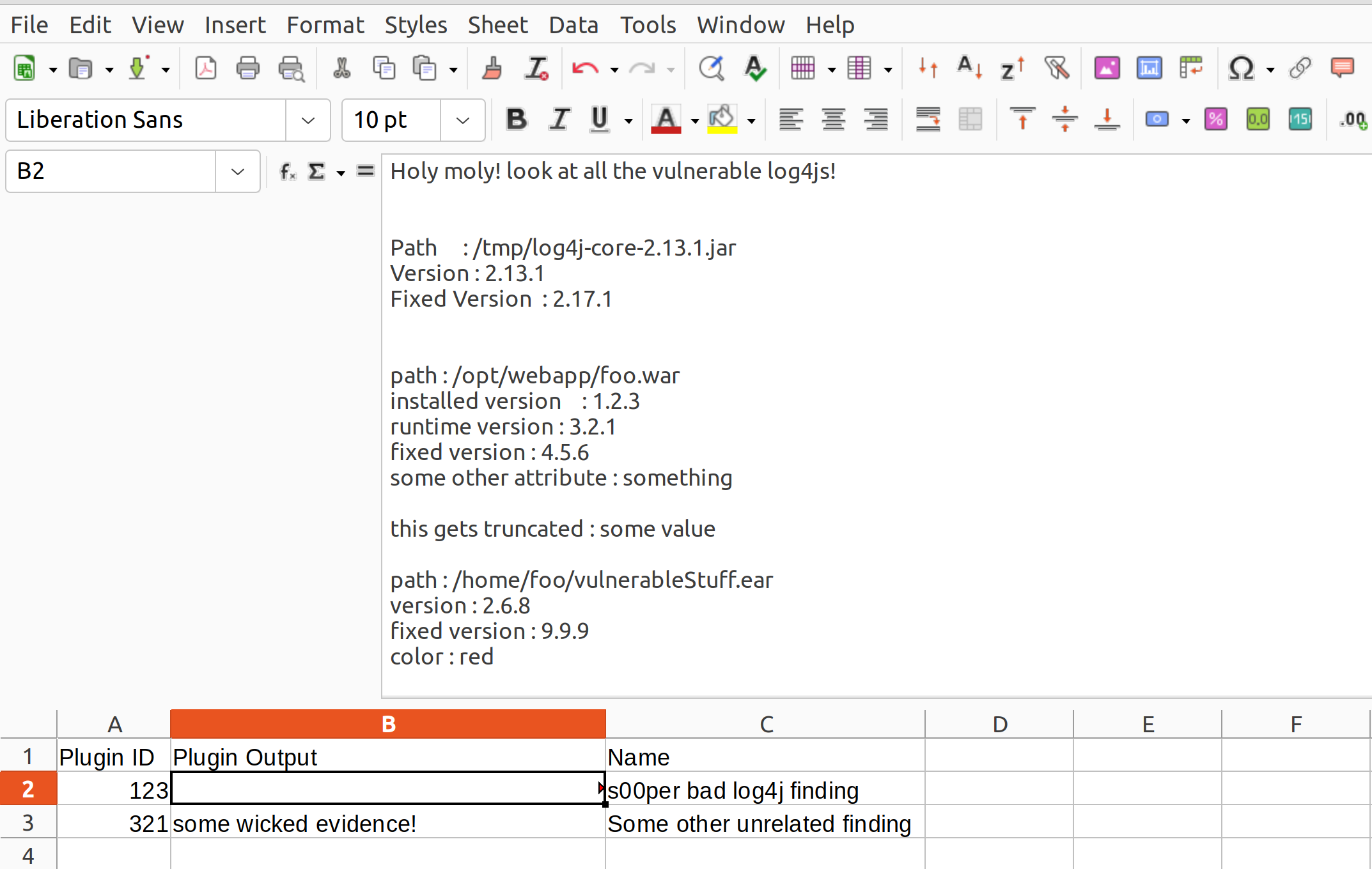Sort data ascending
The image size is (1372, 869).
tap(969, 68)
